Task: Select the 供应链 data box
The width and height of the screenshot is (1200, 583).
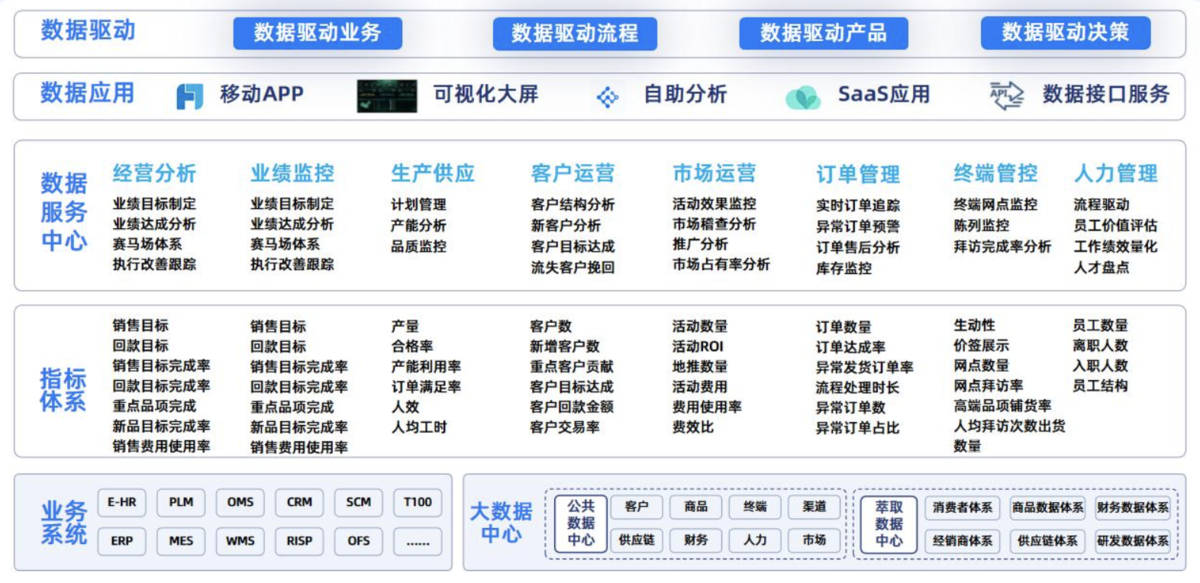Action: (x=636, y=540)
